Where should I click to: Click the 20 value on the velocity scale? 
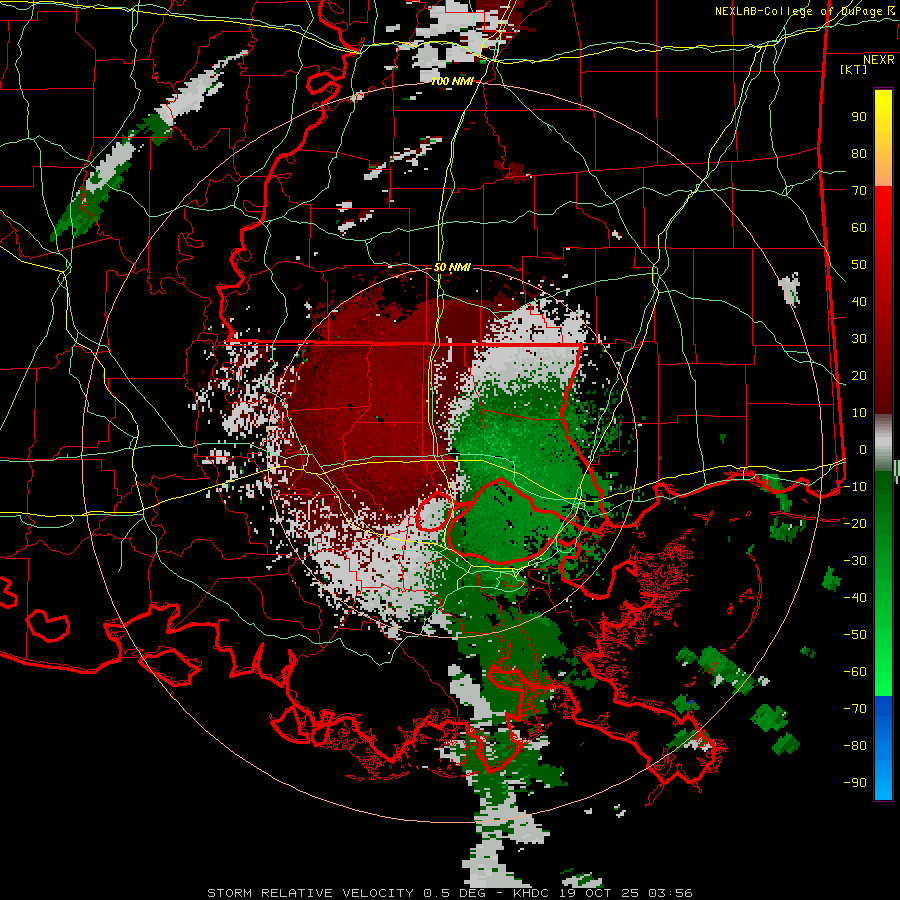coord(859,375)
